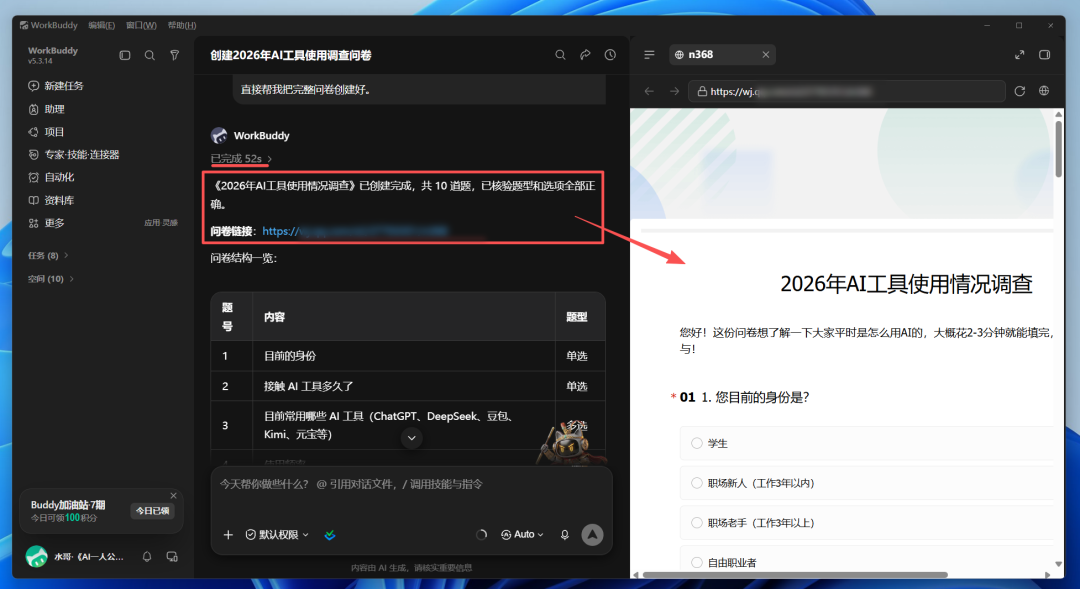The image size is (1080, 589).
Task: Go back in the embedded browser
Action: coord(650,91)
